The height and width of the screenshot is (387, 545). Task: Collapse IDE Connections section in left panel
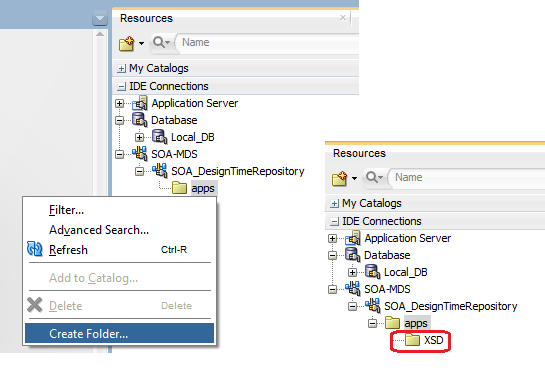tap(121, 86)
